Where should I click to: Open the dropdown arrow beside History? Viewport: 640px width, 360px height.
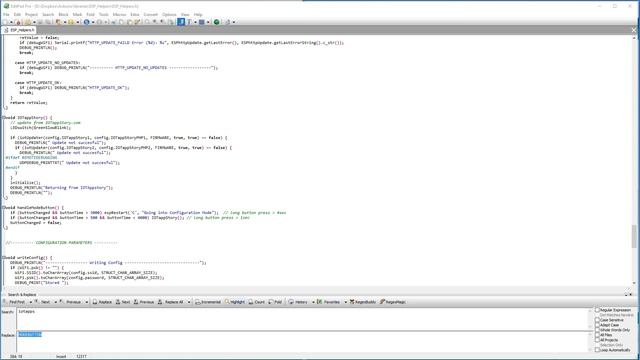click(x=313, y=302)
